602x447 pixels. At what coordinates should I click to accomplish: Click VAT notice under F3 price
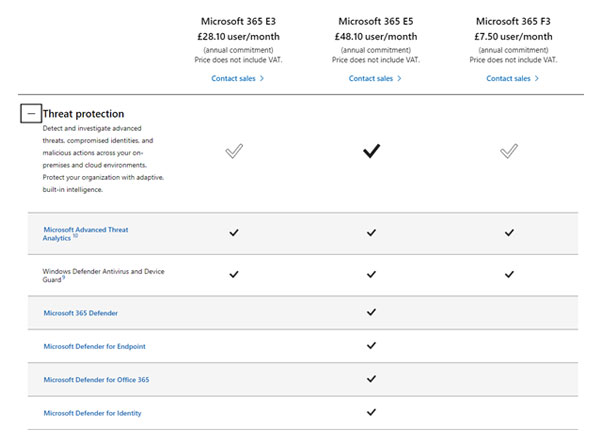pos(513,60)
